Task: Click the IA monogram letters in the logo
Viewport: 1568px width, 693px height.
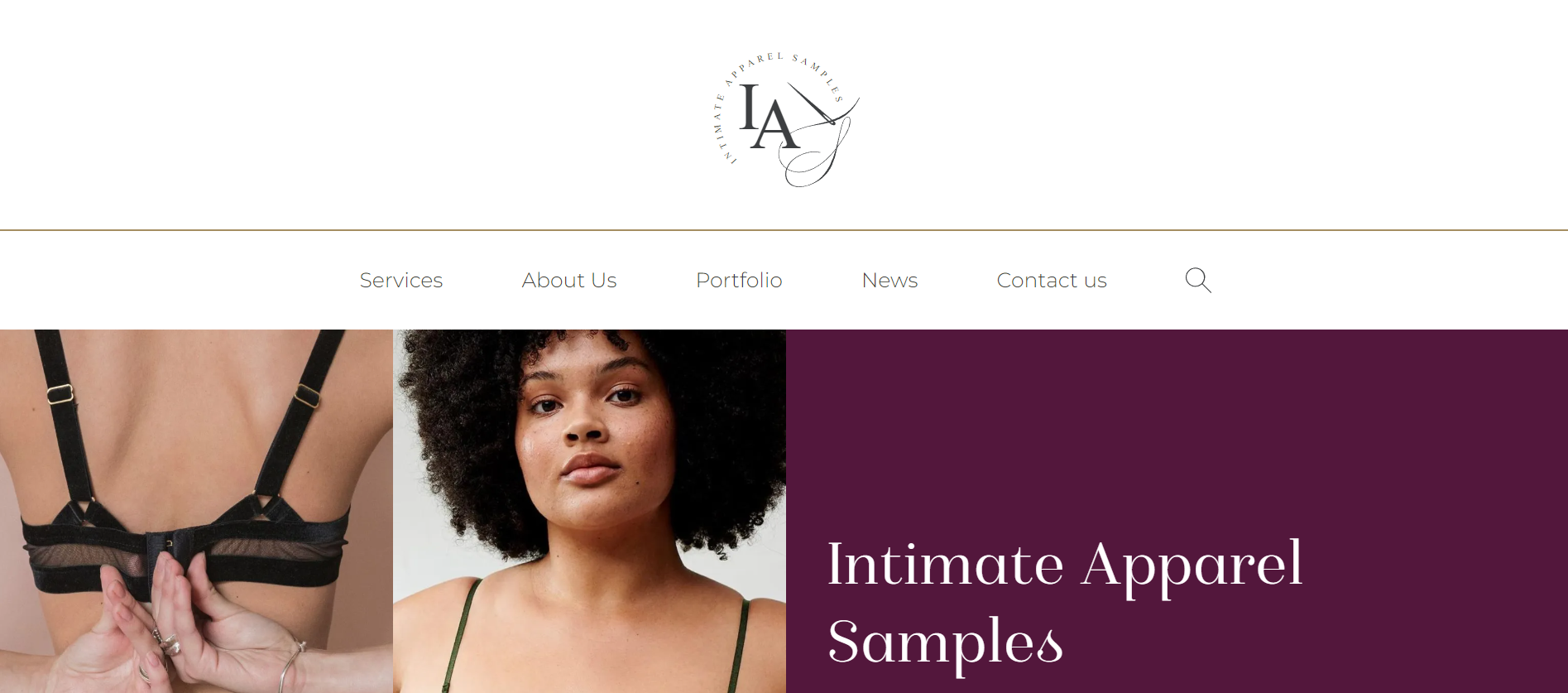Action: (770, 118)
